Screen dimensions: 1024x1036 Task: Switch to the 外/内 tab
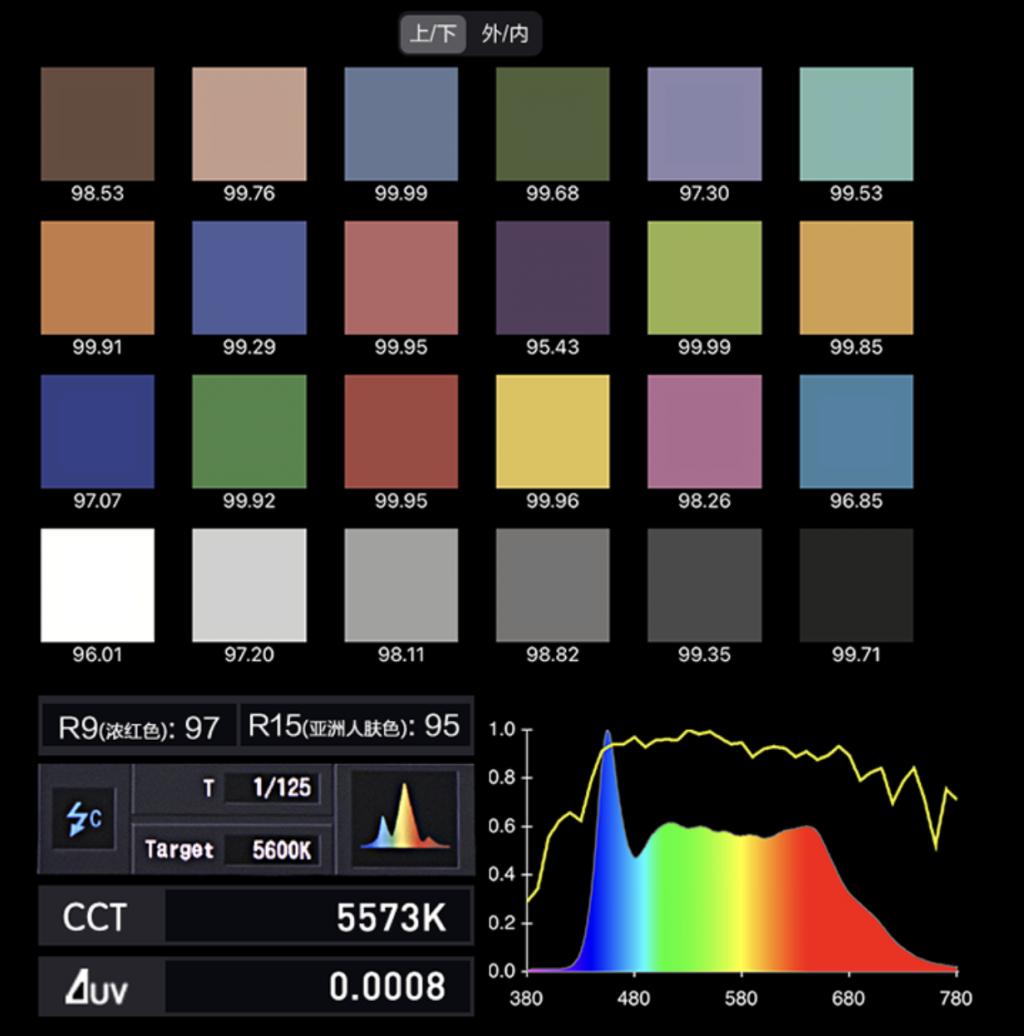[505, 34]
